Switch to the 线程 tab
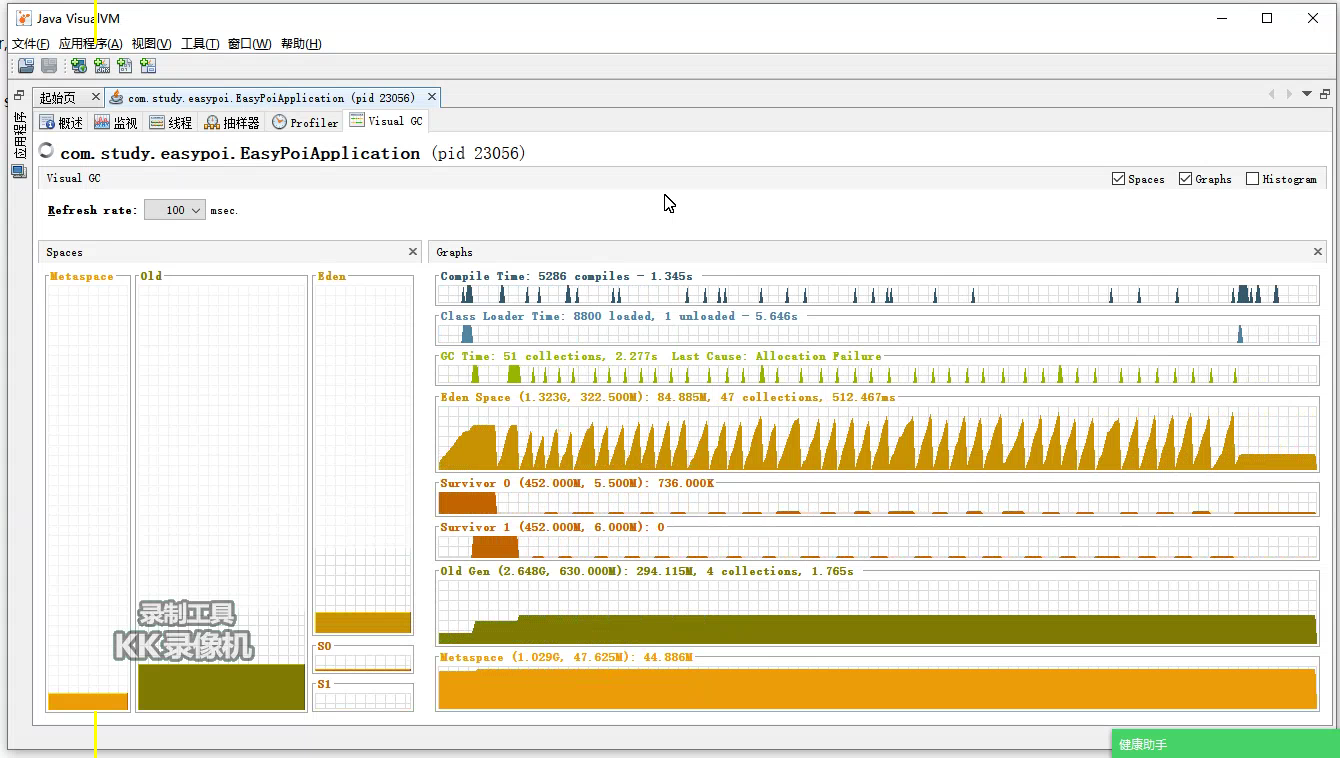 click(170, 122)
